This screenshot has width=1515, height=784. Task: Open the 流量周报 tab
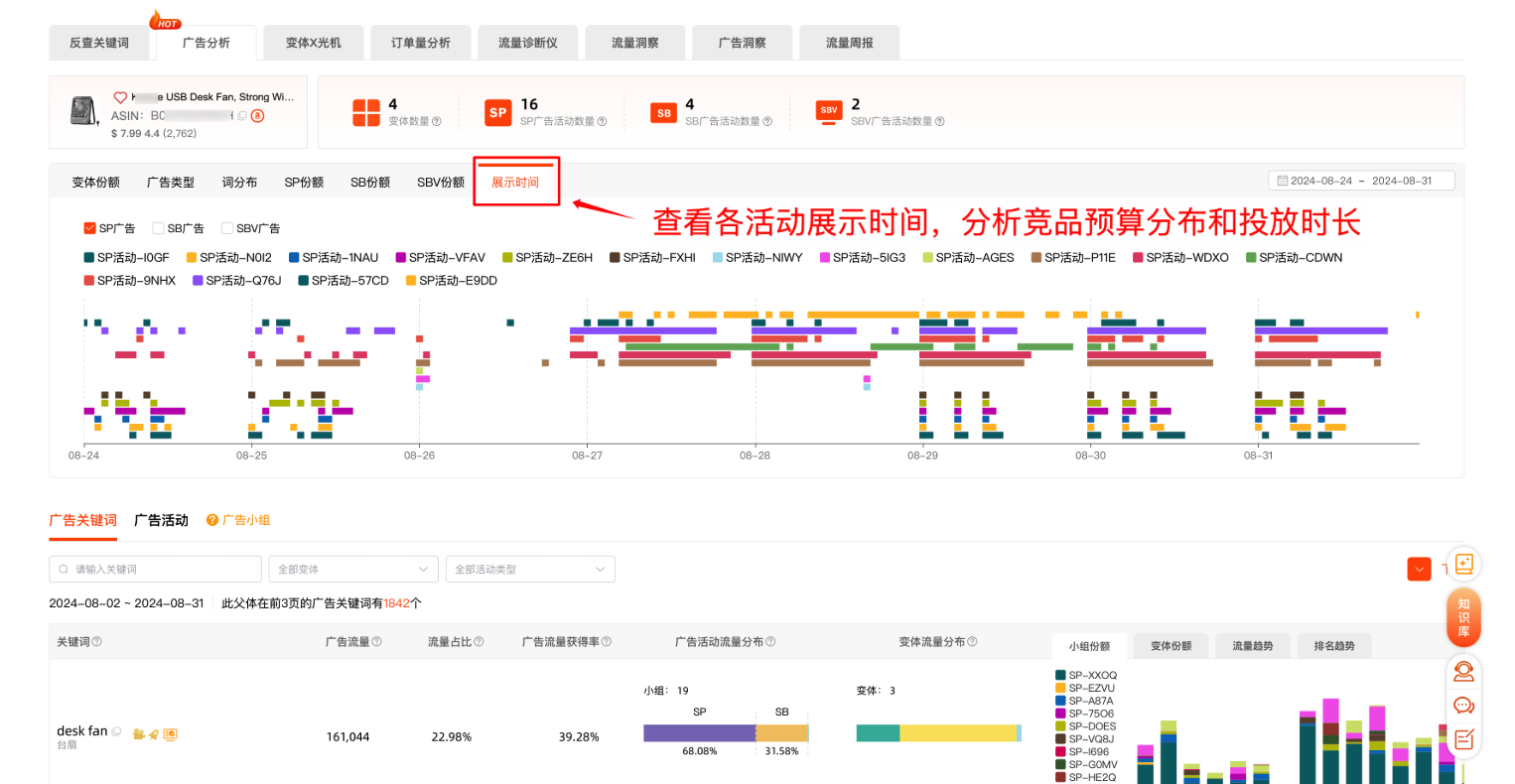(x=850, y=43)
